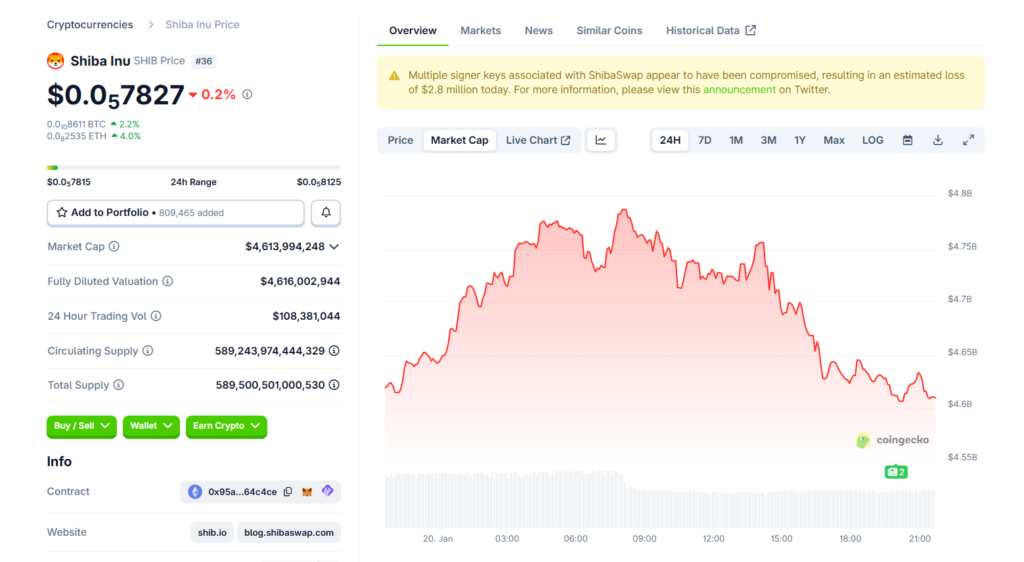This screenshot has width=1024, height=562.
Task: Select the 7D time range
Action: (x=704, y=141)
